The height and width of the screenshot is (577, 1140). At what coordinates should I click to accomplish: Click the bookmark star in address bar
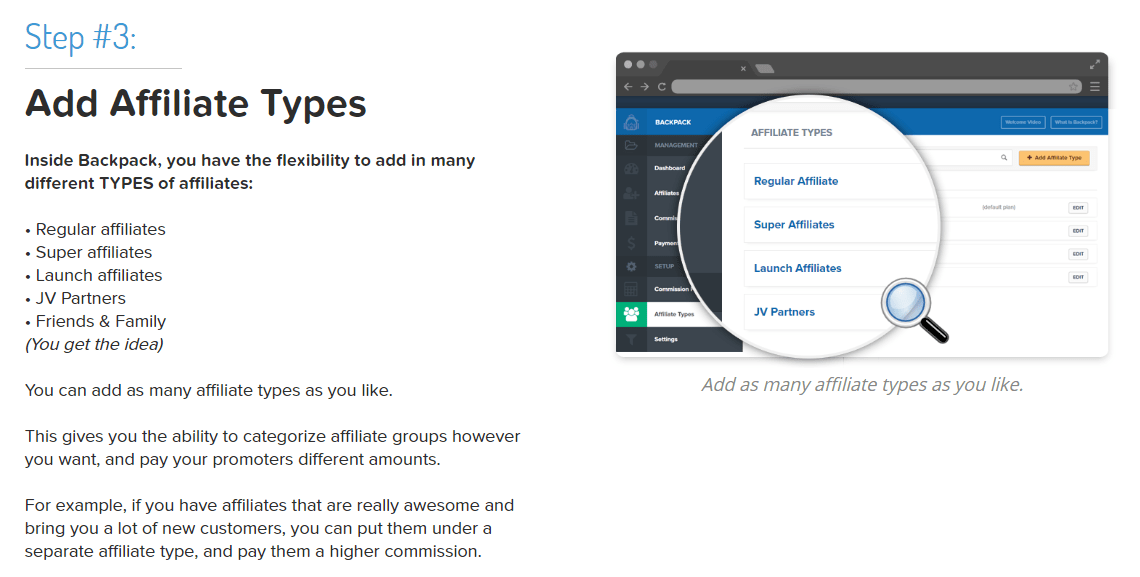point(1073,86)
